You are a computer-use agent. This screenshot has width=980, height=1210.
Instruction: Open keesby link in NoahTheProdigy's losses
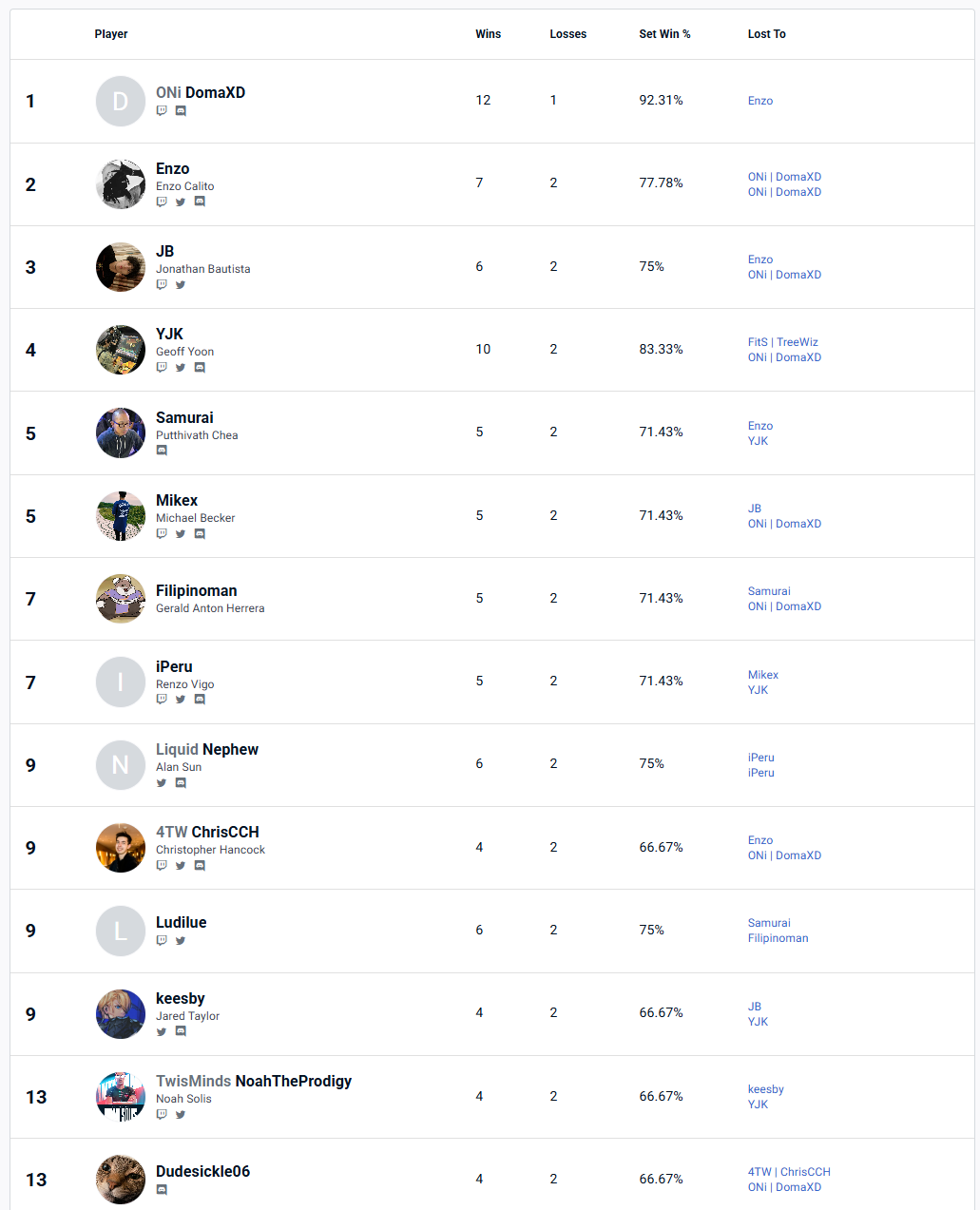[765, 1089]
